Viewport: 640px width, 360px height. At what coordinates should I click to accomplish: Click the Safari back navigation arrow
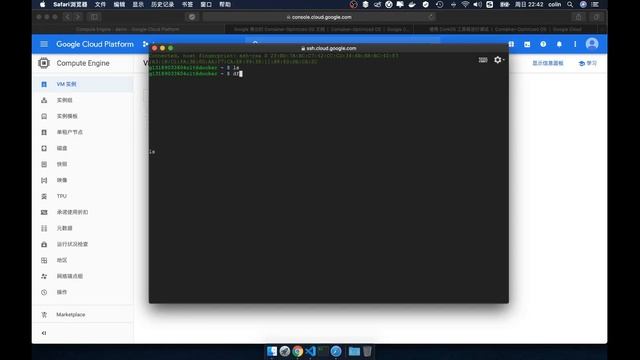67,17
